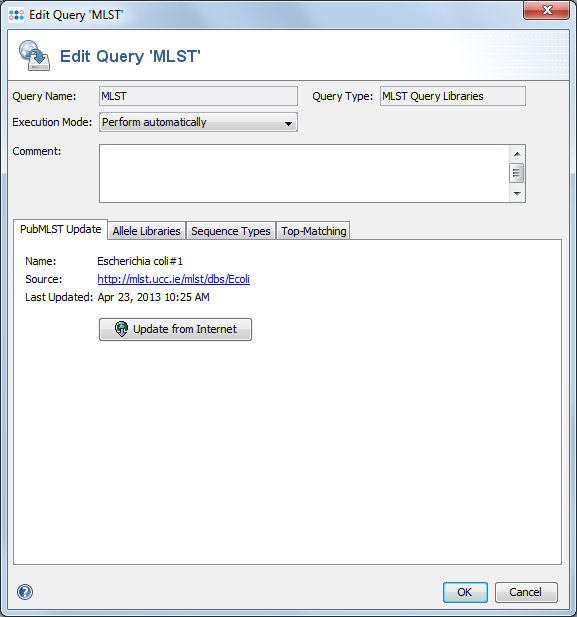Click the app icon in title bar

(x=16, y=15)
